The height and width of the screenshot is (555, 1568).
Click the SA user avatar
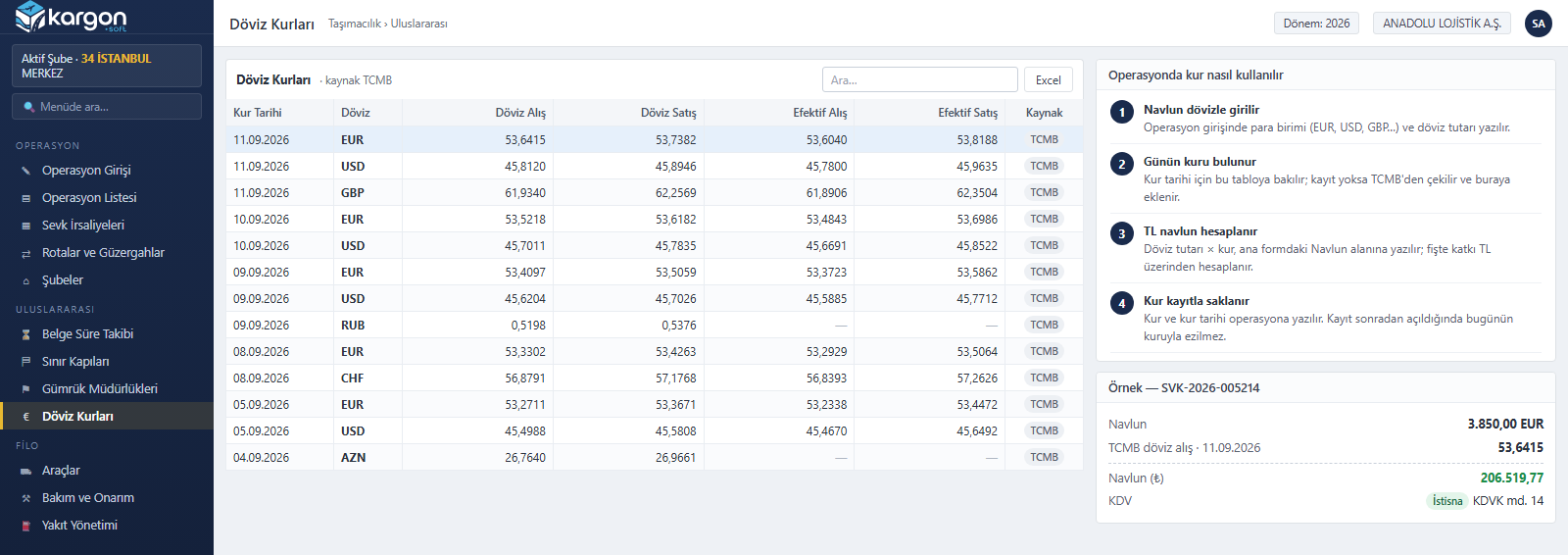pyautogui.click(x=1539, y=24)
